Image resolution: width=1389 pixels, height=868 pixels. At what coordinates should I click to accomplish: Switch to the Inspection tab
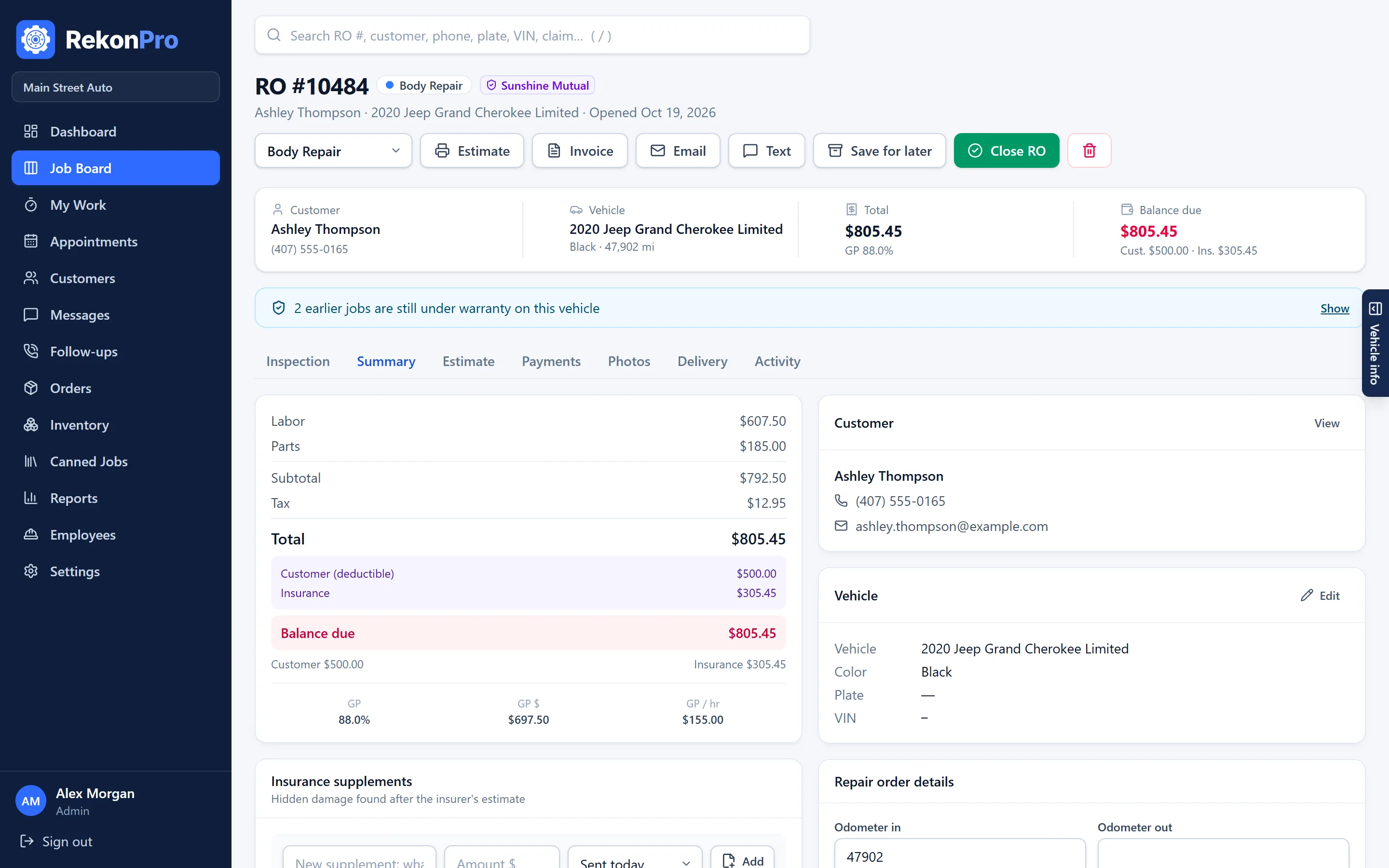click(x=298, y=361)
